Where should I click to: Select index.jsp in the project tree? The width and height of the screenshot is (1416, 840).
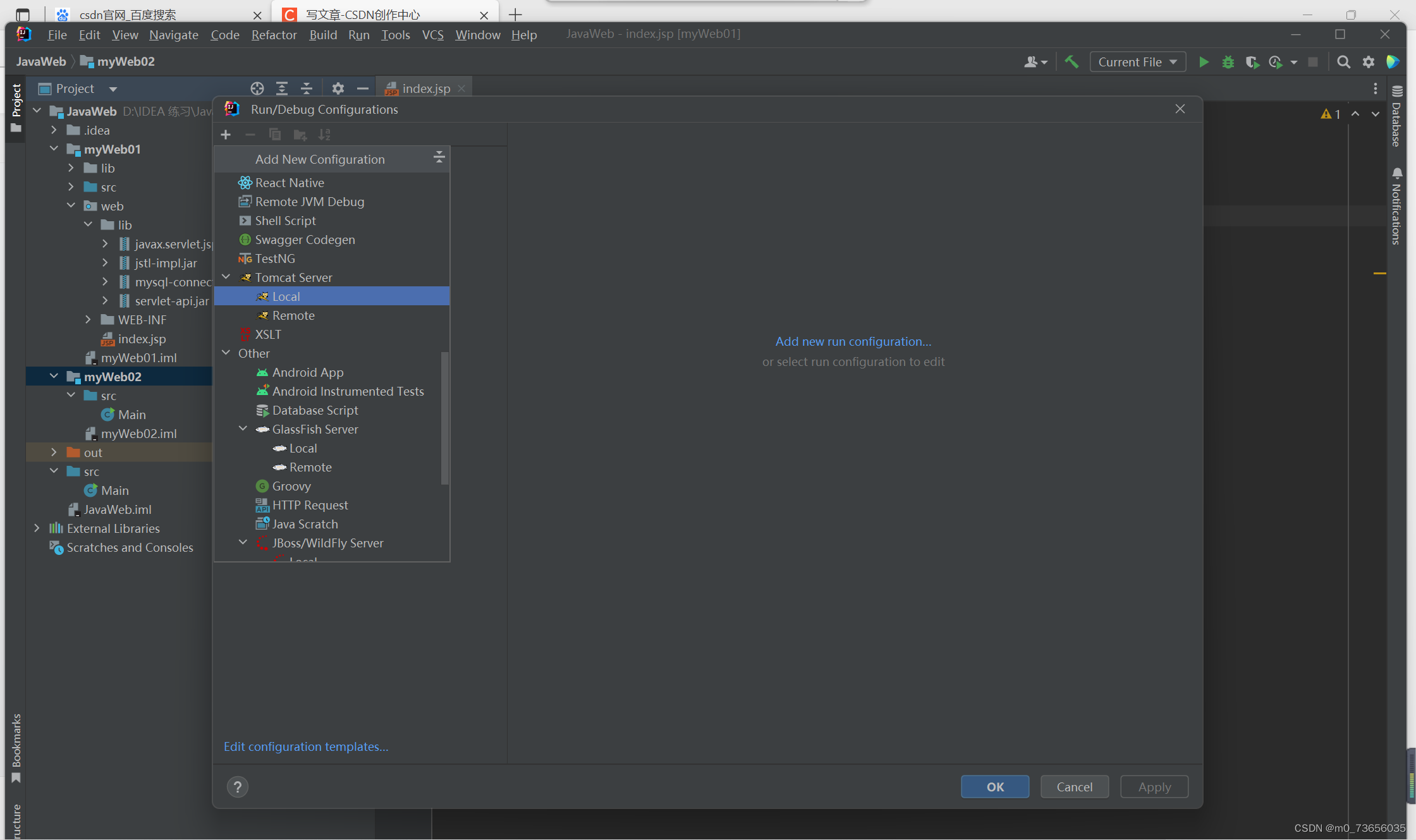click(x=142, y=339)
